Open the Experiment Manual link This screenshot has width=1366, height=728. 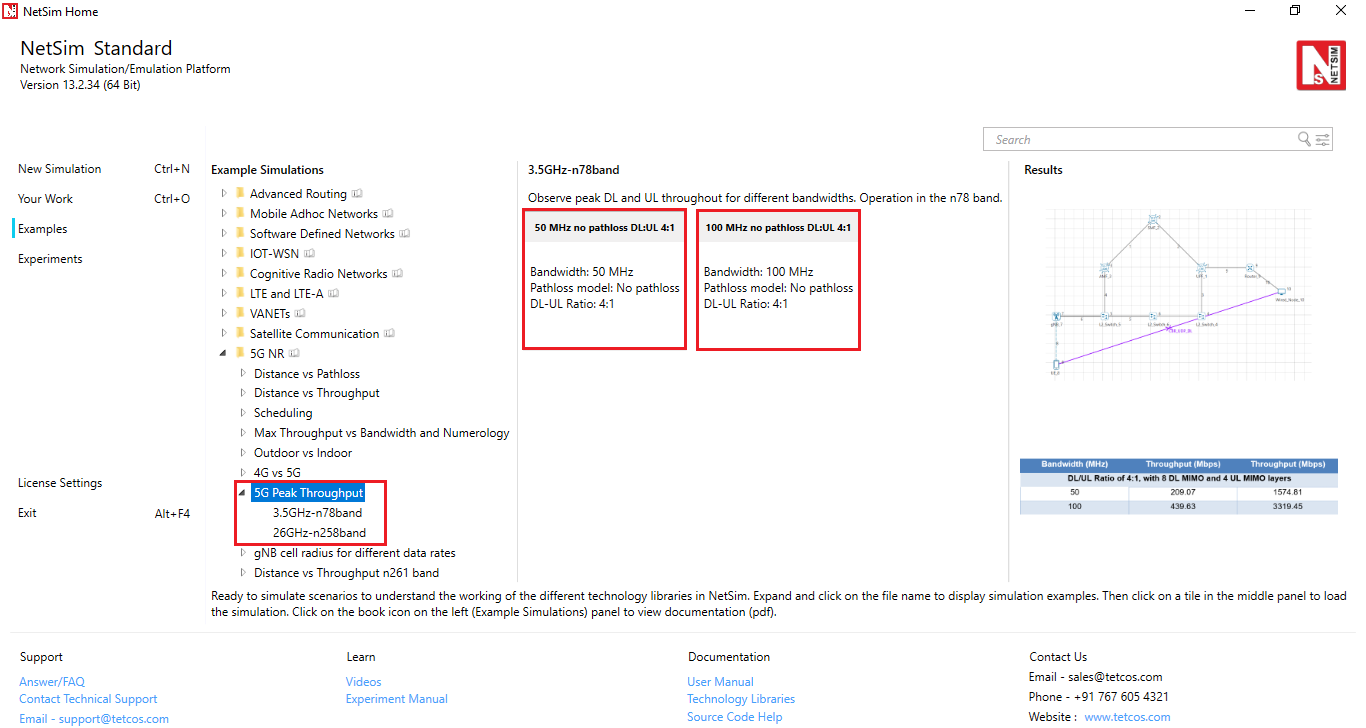[397, 699]
